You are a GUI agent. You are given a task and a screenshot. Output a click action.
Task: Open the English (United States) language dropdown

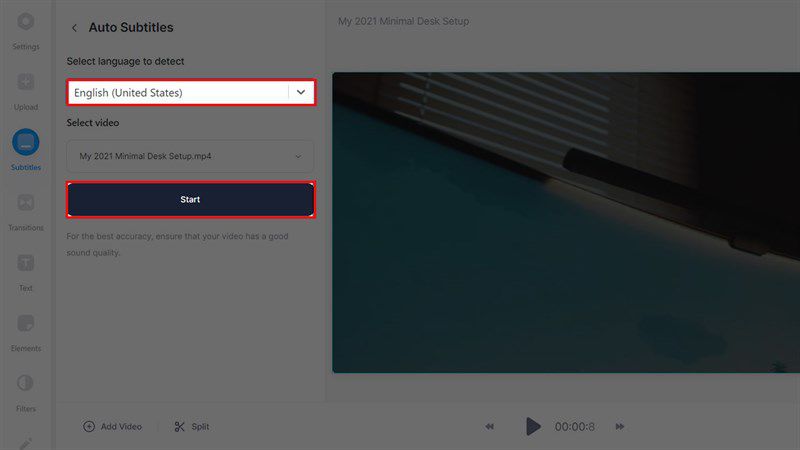point(191,92)
